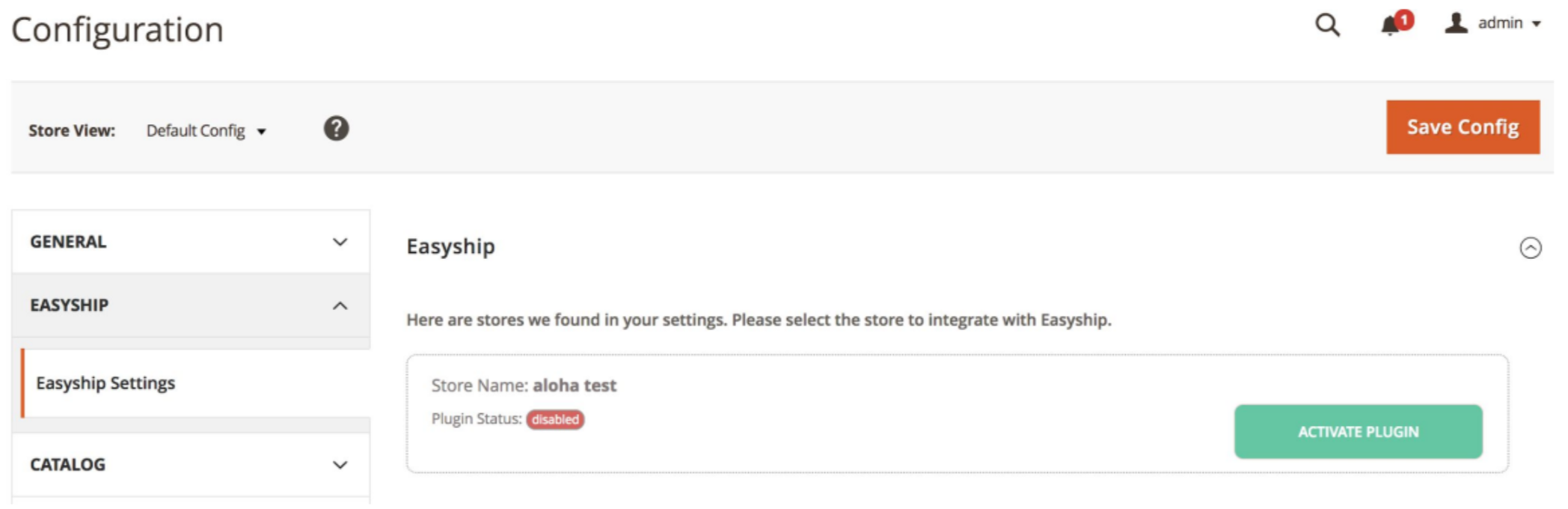
Task: Click the ACTIVATE PLUGIN button
Action: click(x=1358, y=432)
